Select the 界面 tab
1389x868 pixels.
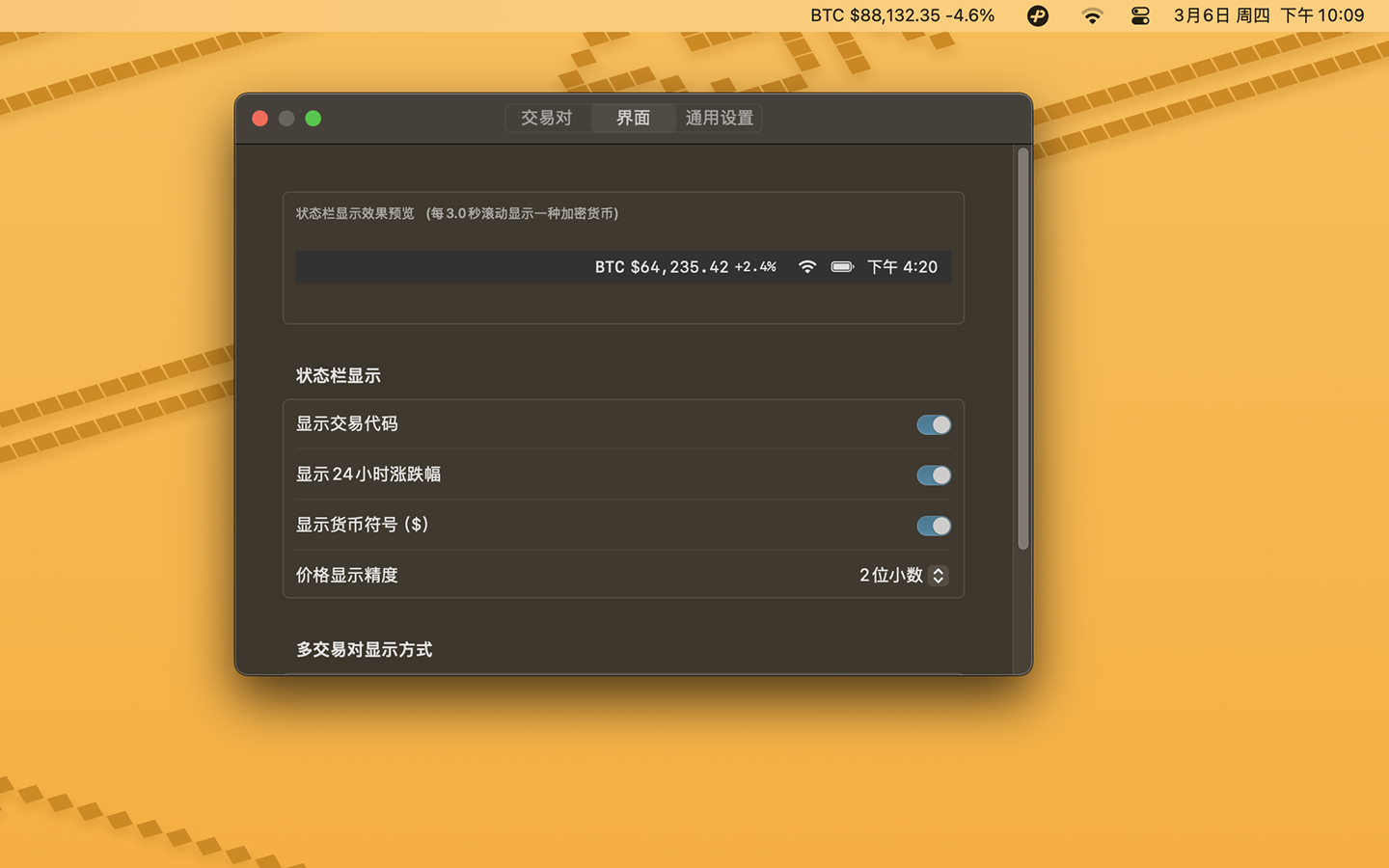(633, 118)
